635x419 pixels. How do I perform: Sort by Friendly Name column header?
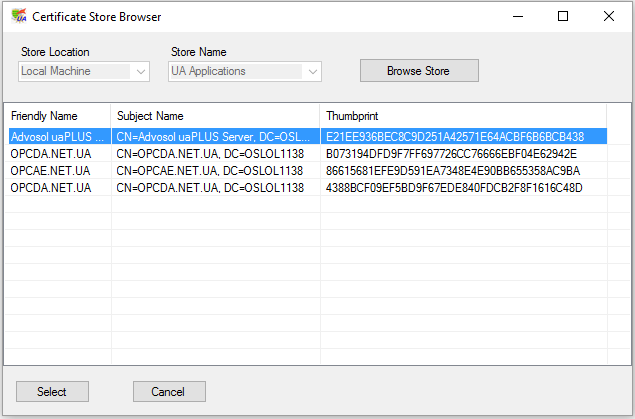(58, 116)
